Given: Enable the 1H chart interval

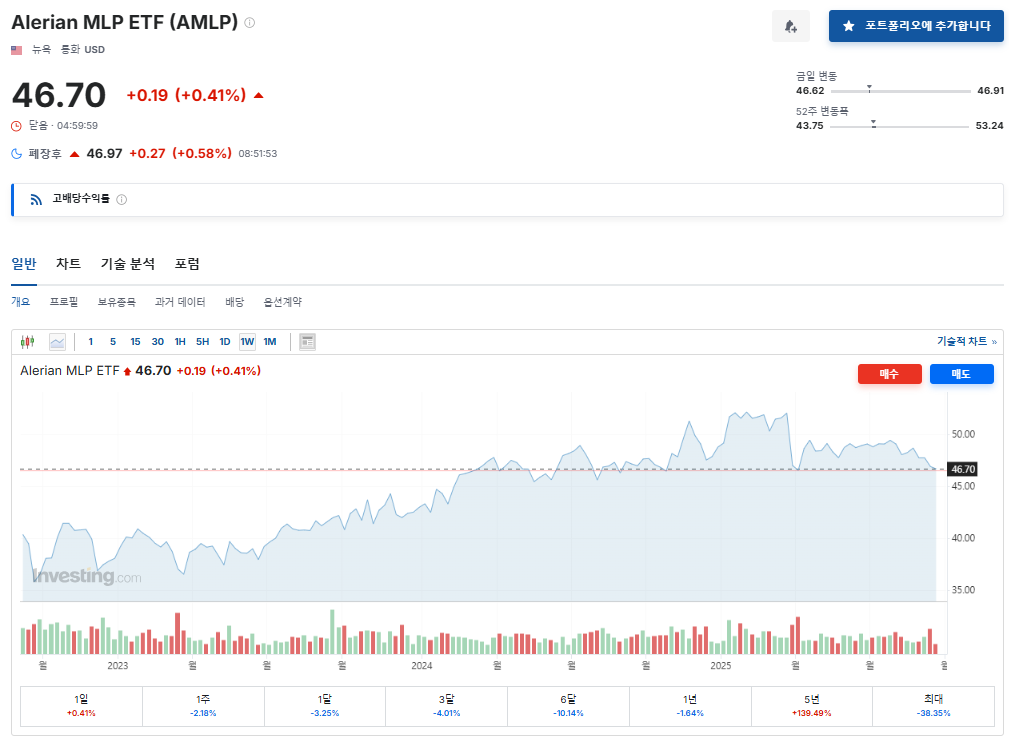Looking at the screenshot, I should (179, 341).
